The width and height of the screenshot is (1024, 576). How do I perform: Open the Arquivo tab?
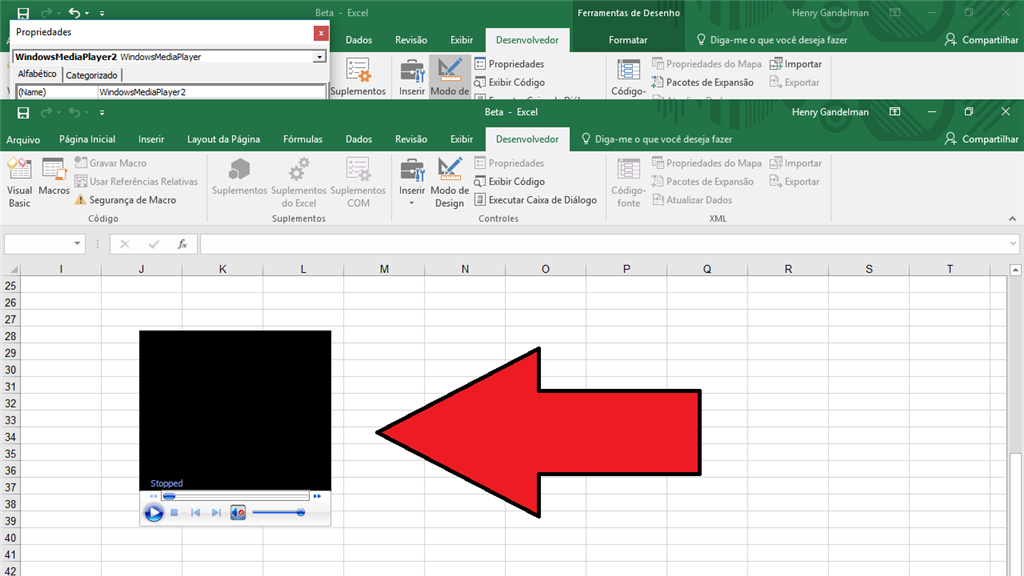[23, 139]
